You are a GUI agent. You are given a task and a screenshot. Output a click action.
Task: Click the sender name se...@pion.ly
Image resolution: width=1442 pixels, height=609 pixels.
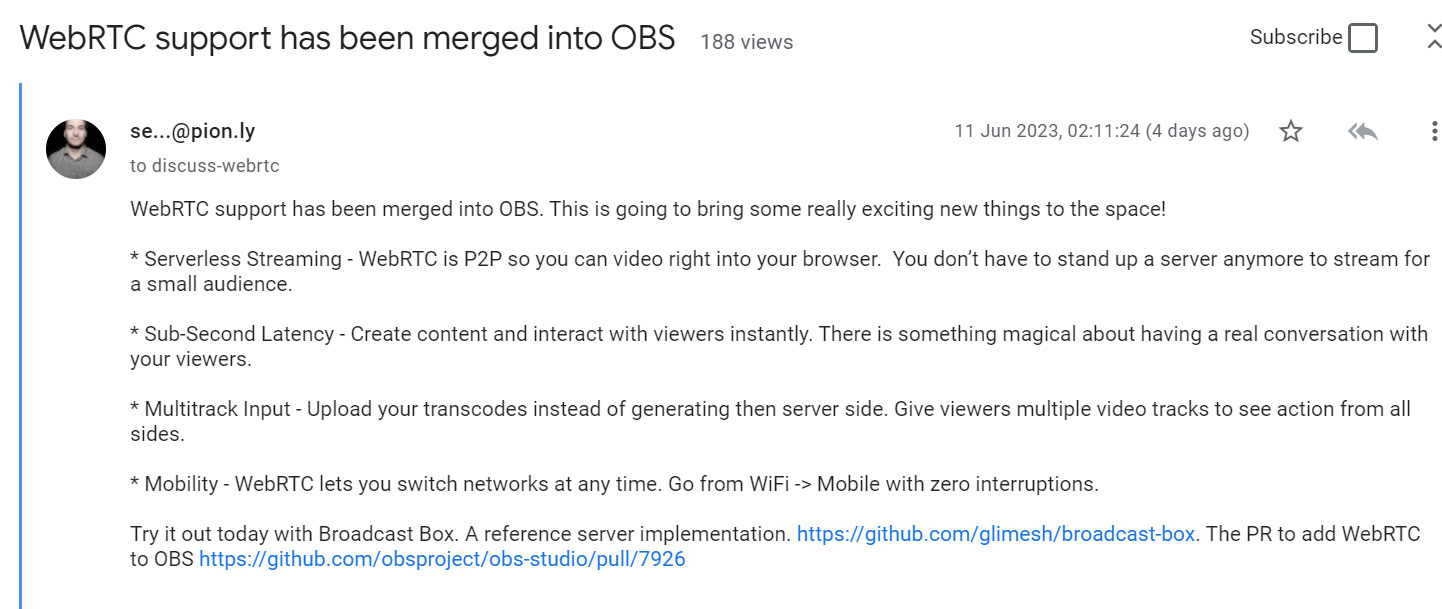coord(192,131)
